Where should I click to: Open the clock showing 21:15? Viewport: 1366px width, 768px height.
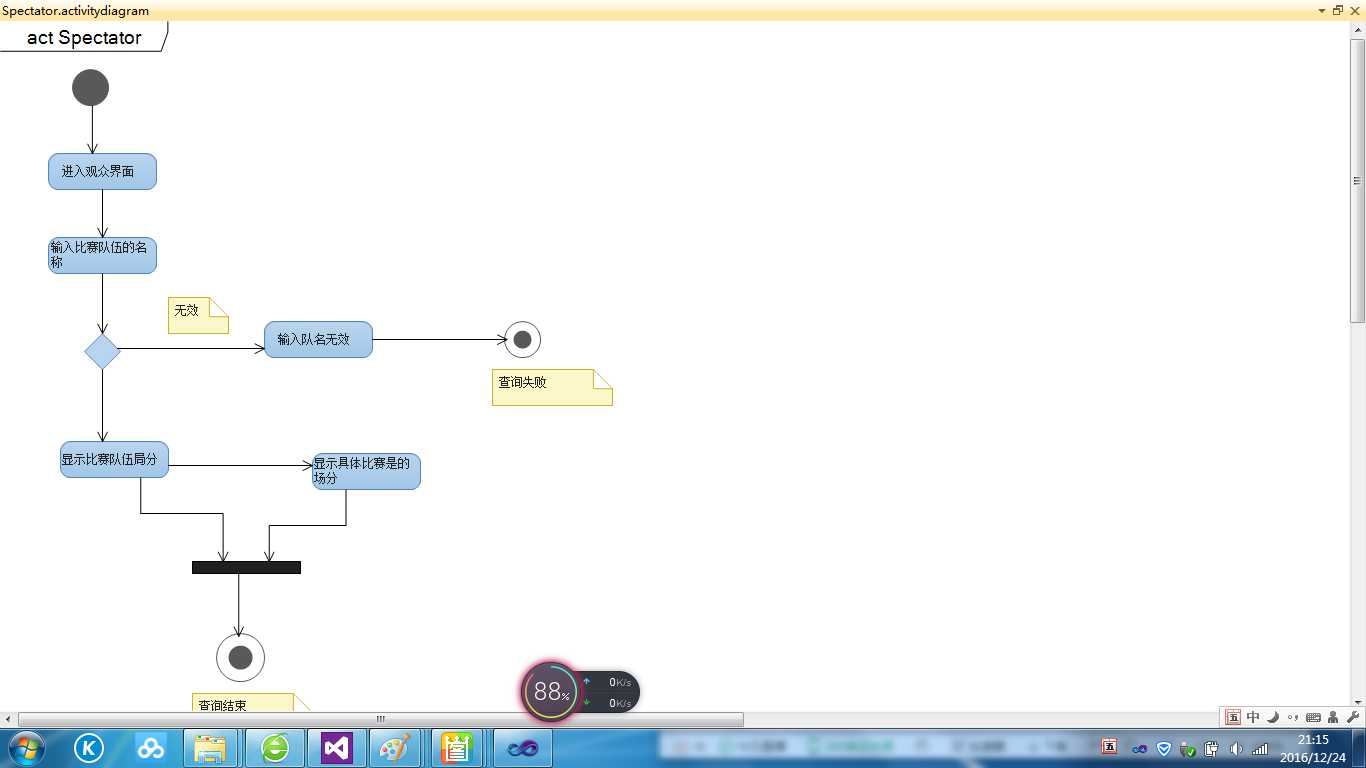[x=1313, y=748]
